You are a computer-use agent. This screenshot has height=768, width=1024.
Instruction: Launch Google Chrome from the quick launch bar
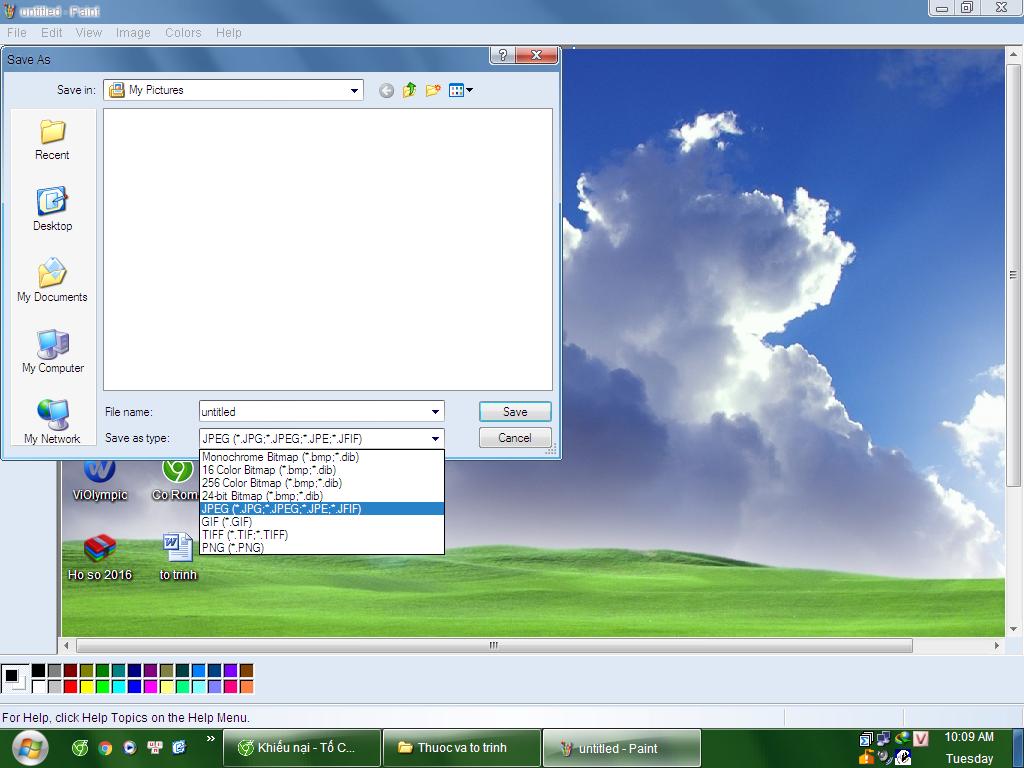tap(105, 747)
